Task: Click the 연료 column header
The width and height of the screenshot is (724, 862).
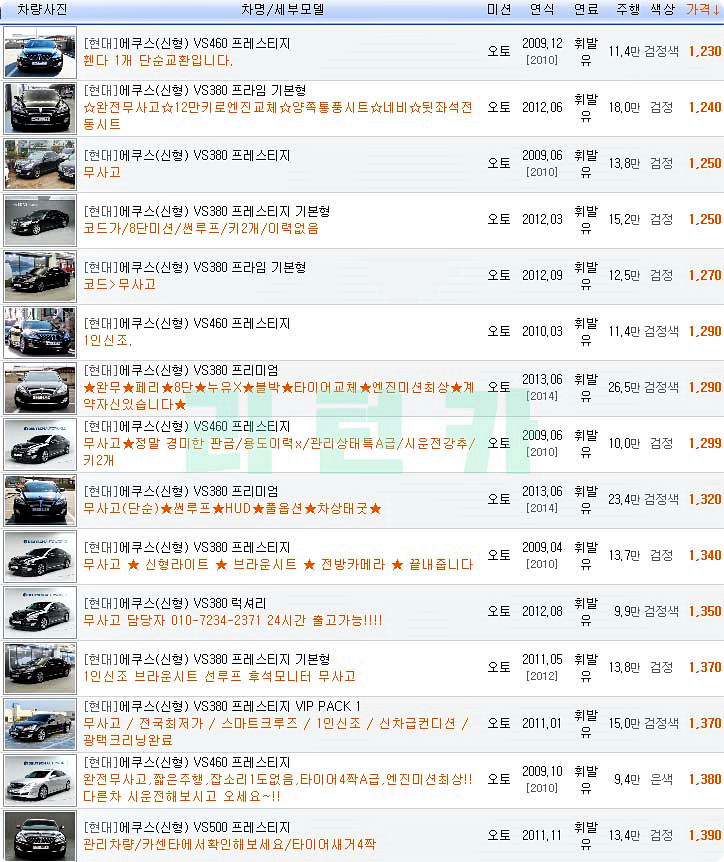Action: [x=586, y=9]
